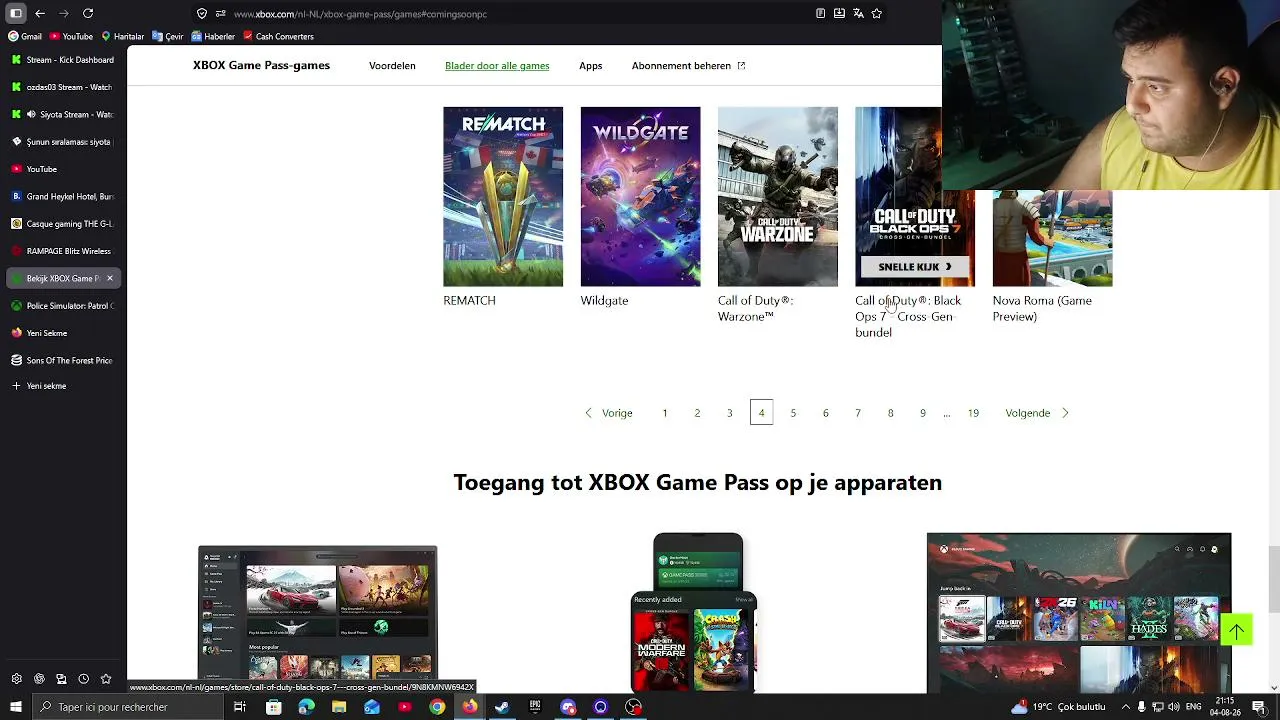Open the history clock sidebar icon
This screenshot has width=1280, height=720.
coord(83,679)
